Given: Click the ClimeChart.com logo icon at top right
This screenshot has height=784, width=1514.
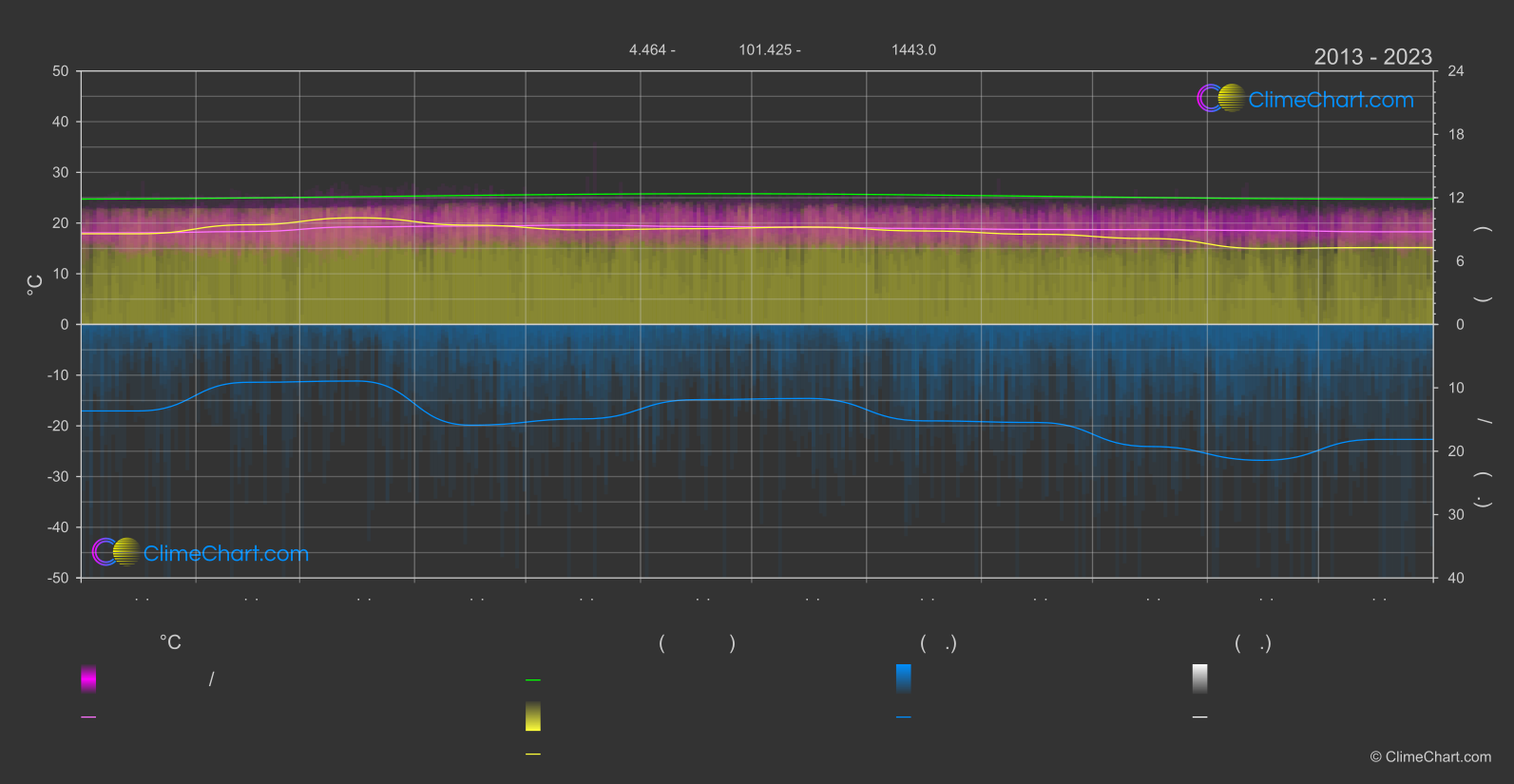Looking at the screenshot, I should point(1221,98).
